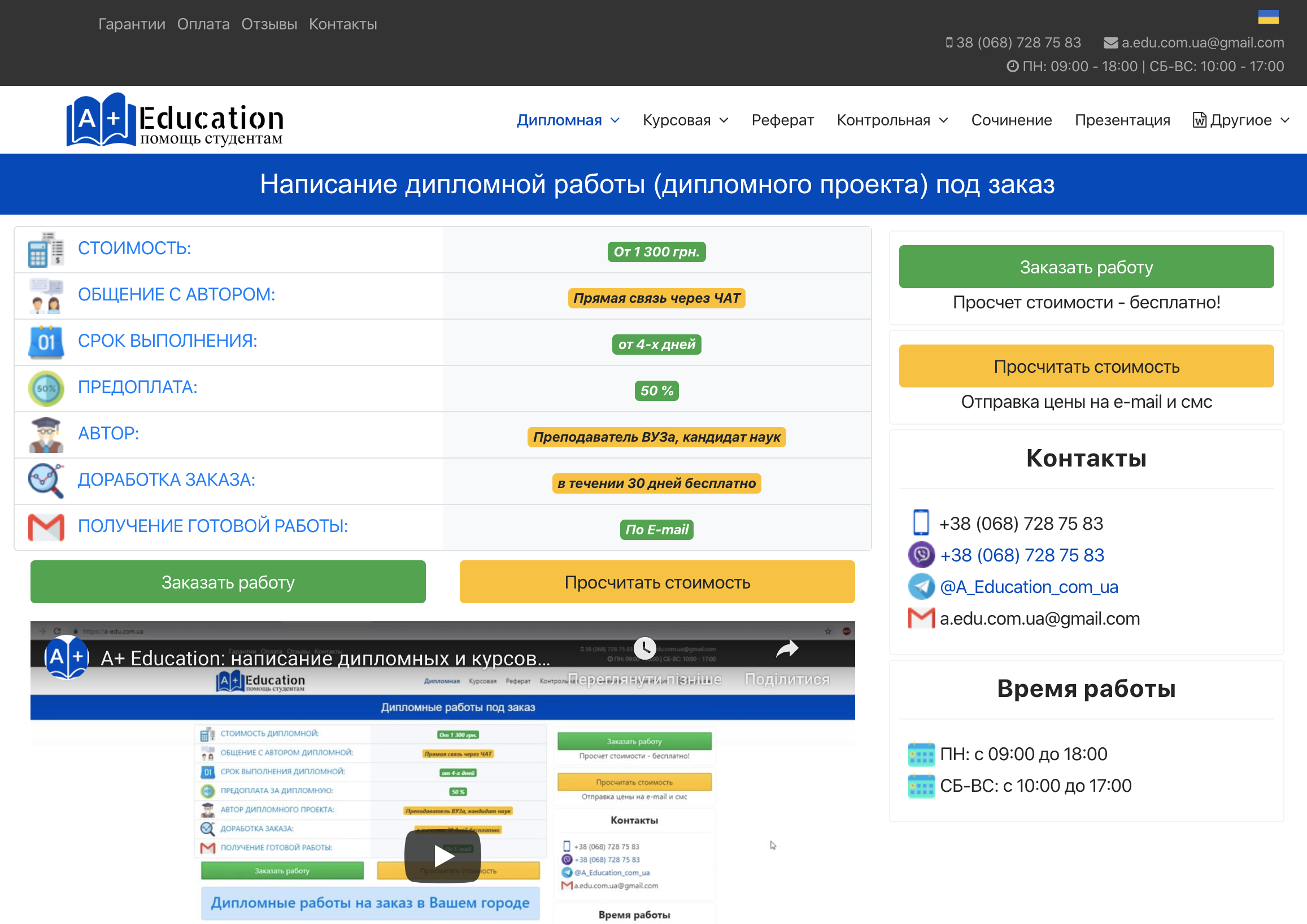1307x924 pixels.
Task: Click yellow Просчитать стоимость button under table
Action: pos(657,582)
